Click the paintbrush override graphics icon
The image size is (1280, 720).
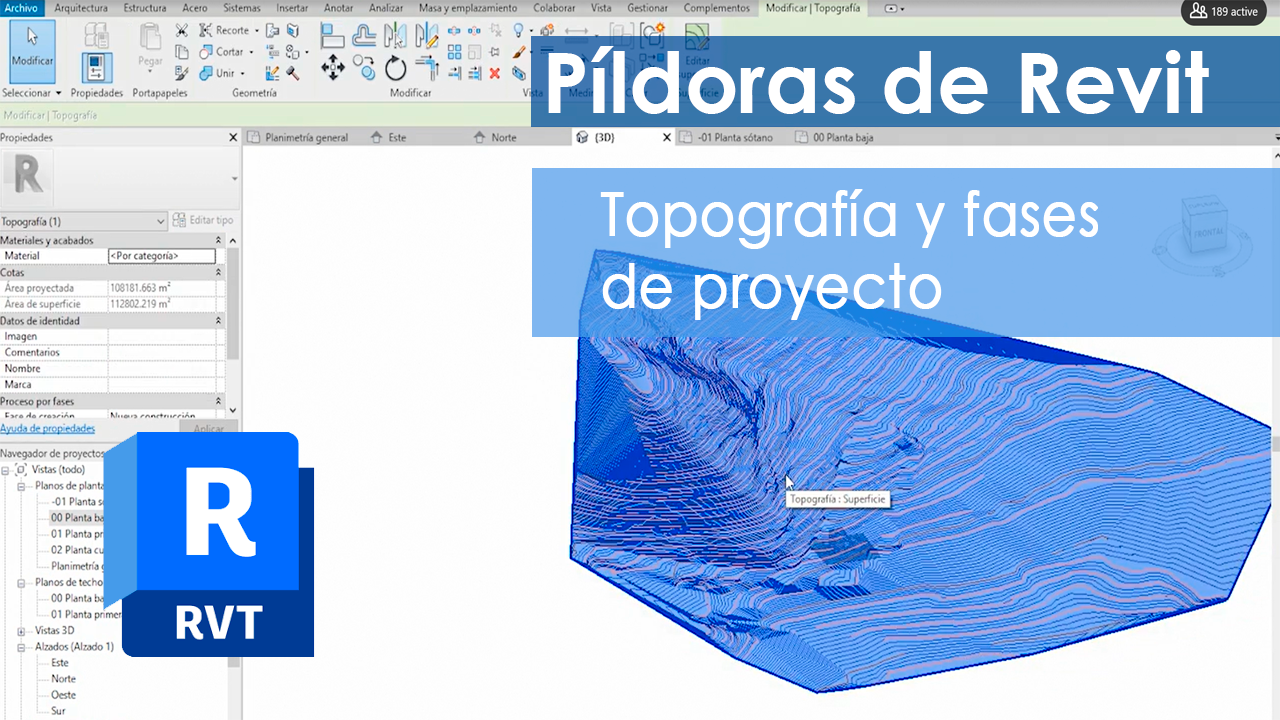518,51
